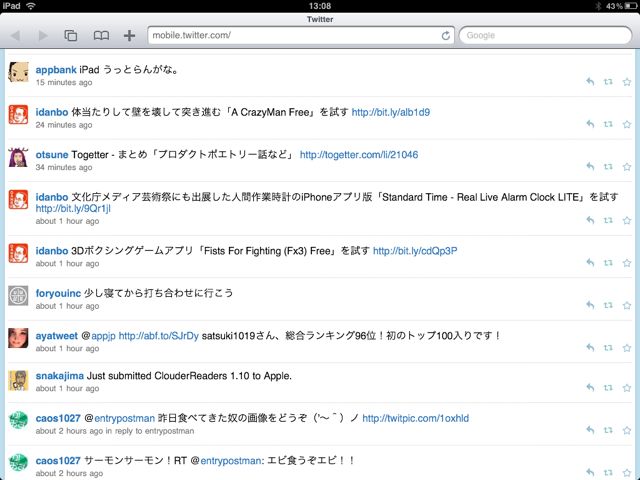The image size is (640, 480).
Task: Open otsune's avatar thumbnail
Action: click(x=18, y=157)
